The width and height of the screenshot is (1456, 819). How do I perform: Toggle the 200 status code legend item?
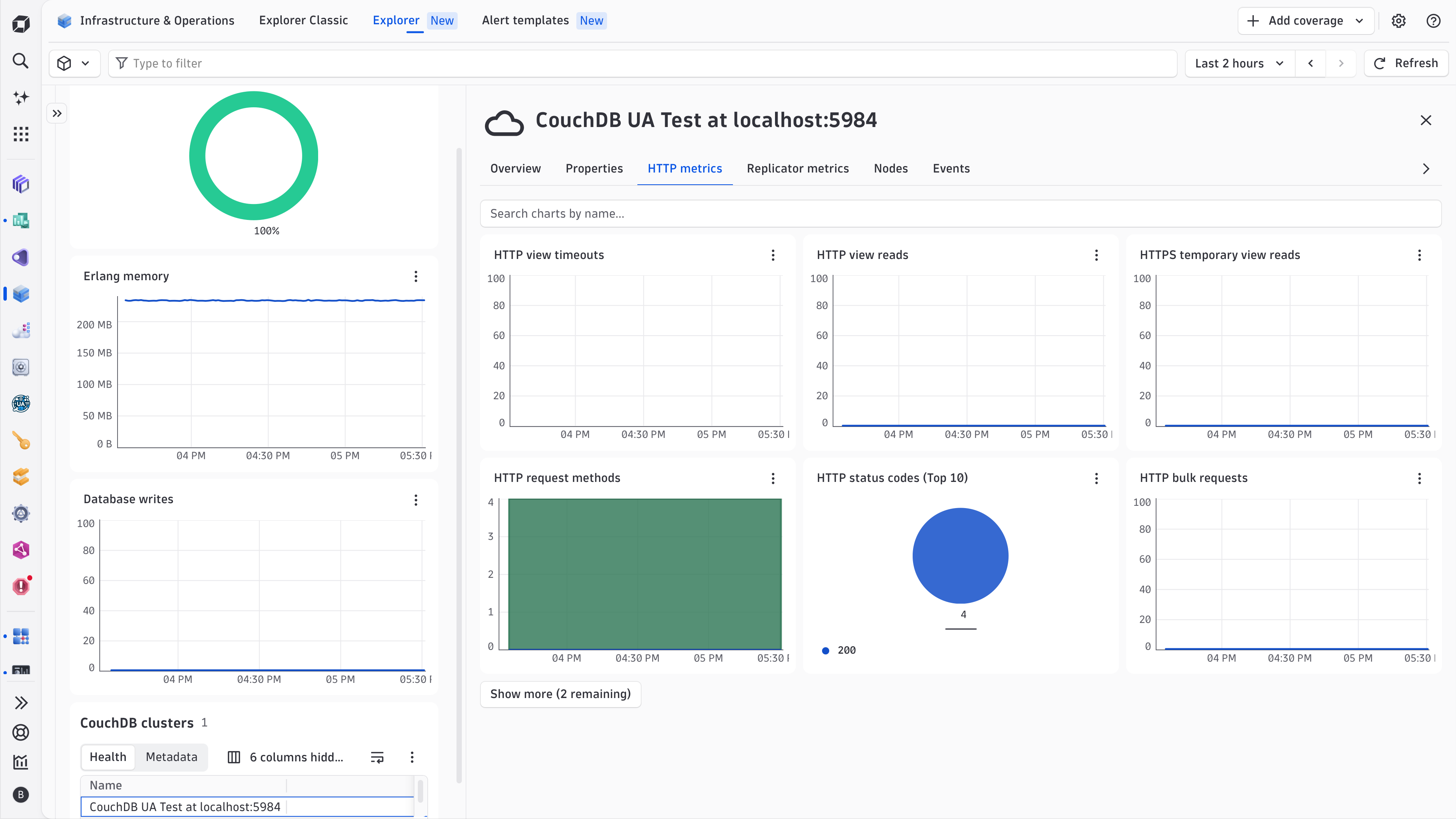(839, 650)
